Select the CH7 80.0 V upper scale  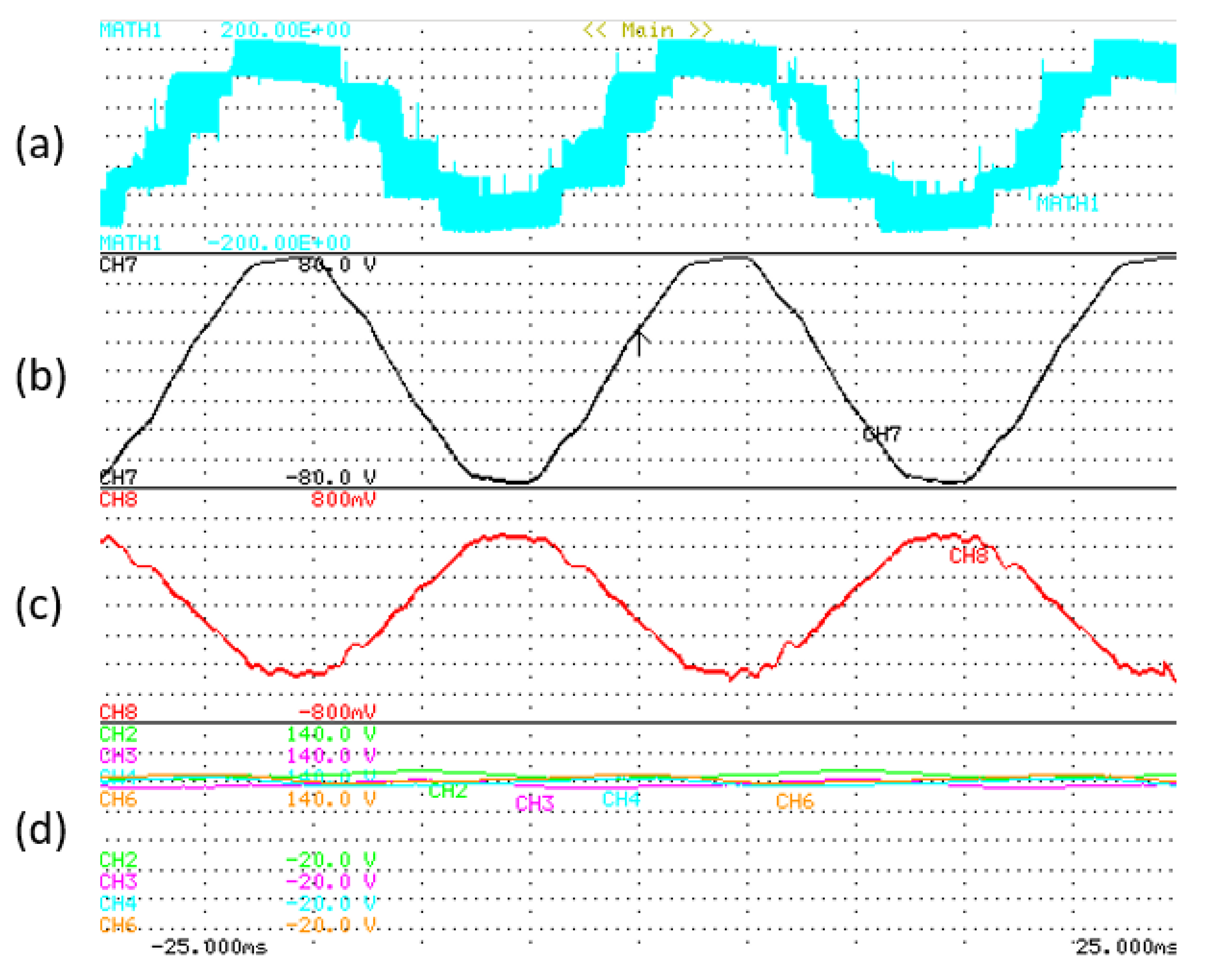coord(336,264)
